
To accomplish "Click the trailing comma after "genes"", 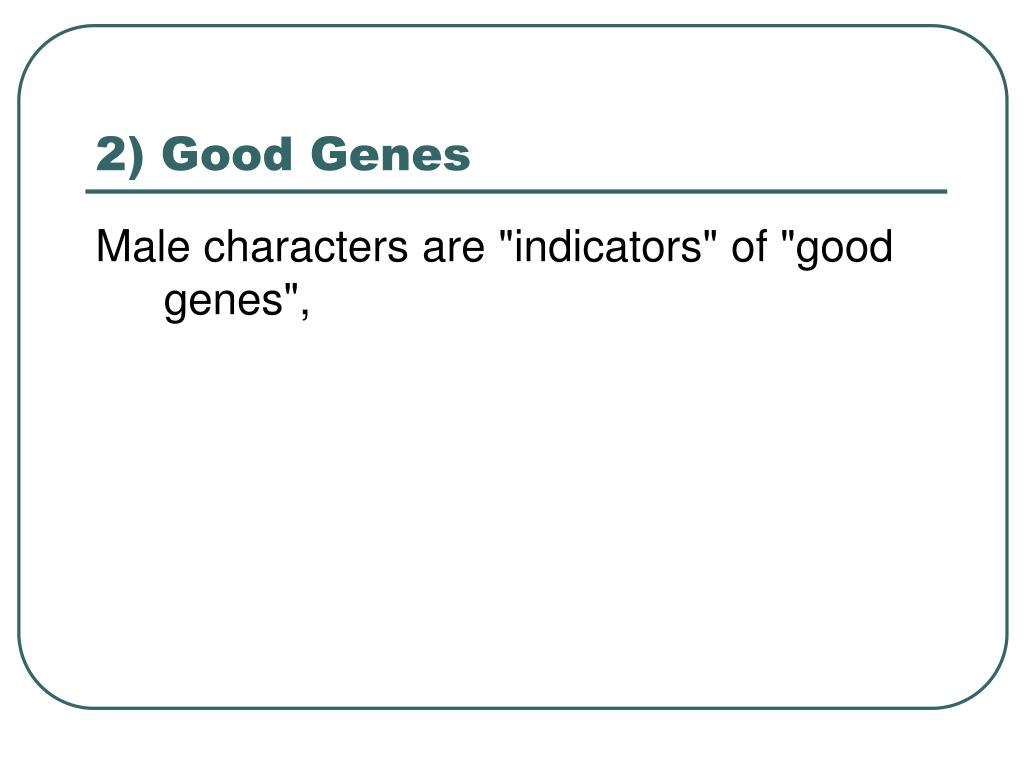I will pyautogui.click(x=304, y=313).
